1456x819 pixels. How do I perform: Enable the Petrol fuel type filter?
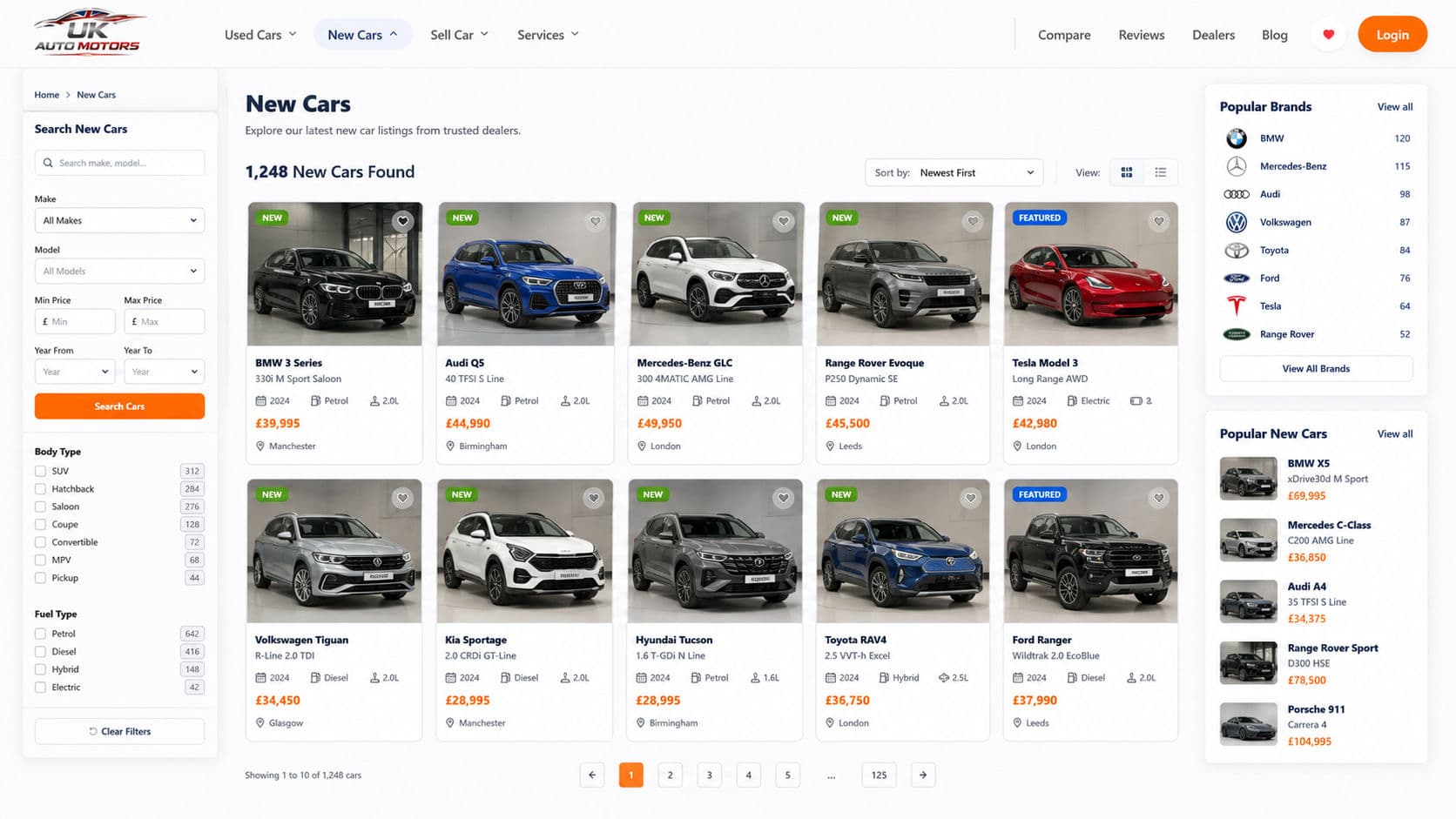[x=40, y=634]
